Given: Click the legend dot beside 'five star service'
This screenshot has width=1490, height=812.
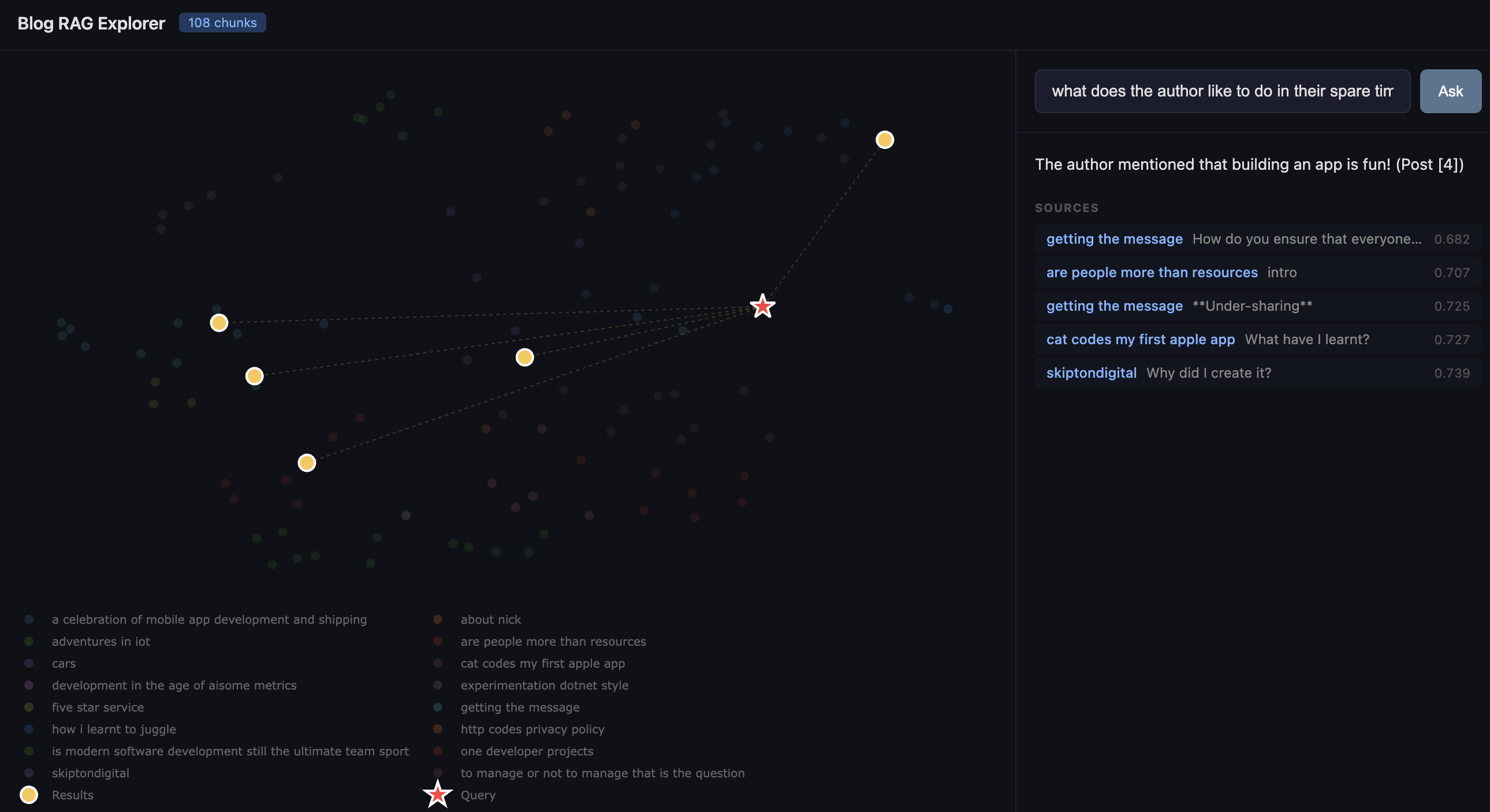Looking at the screenshot, I should pos(28,707).
